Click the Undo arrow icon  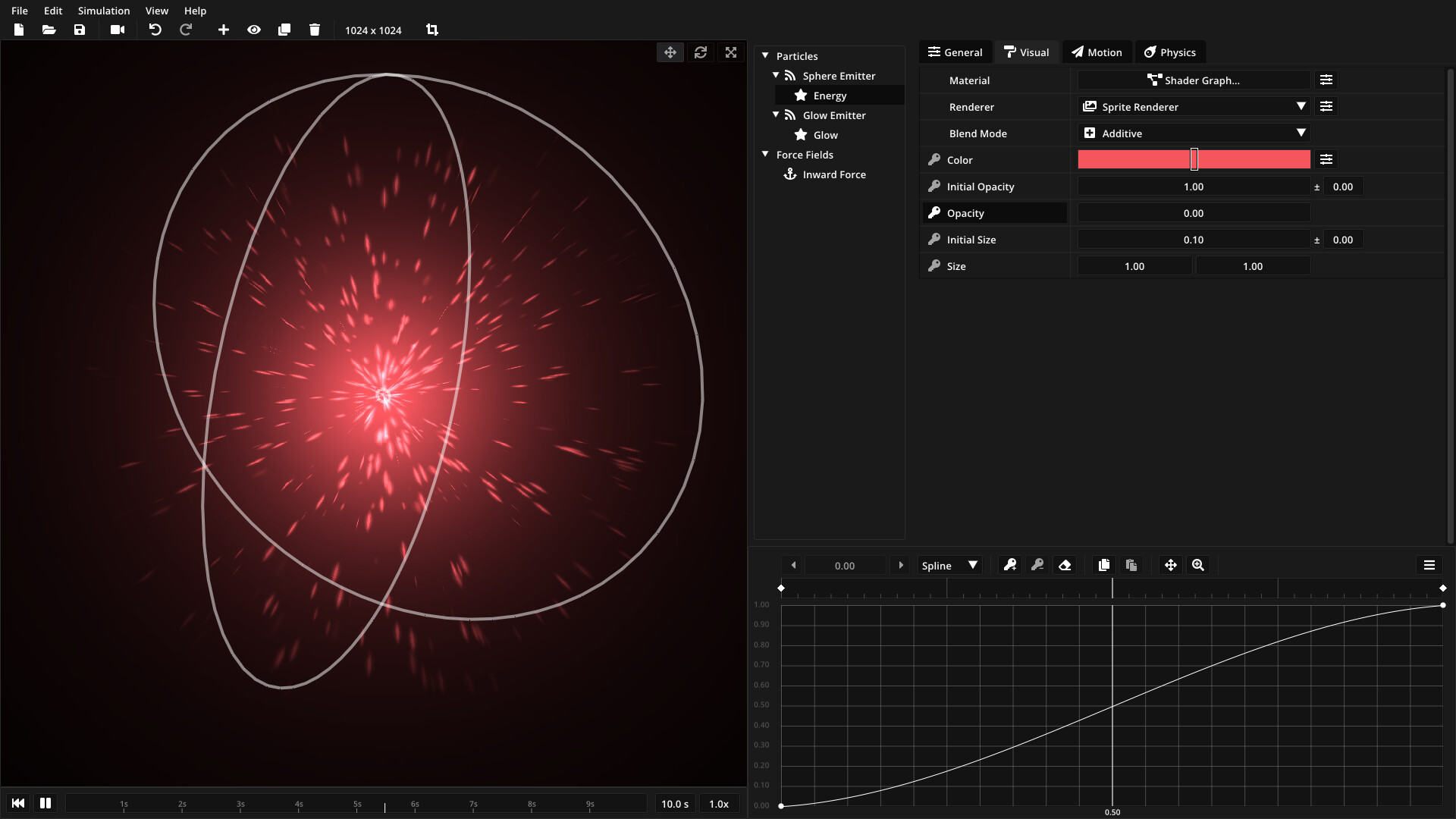(155, 30)
